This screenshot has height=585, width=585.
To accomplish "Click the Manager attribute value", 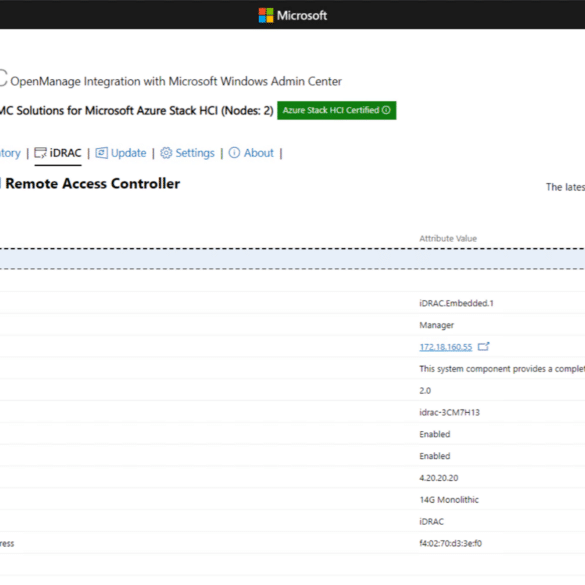I will pos(437,325).
